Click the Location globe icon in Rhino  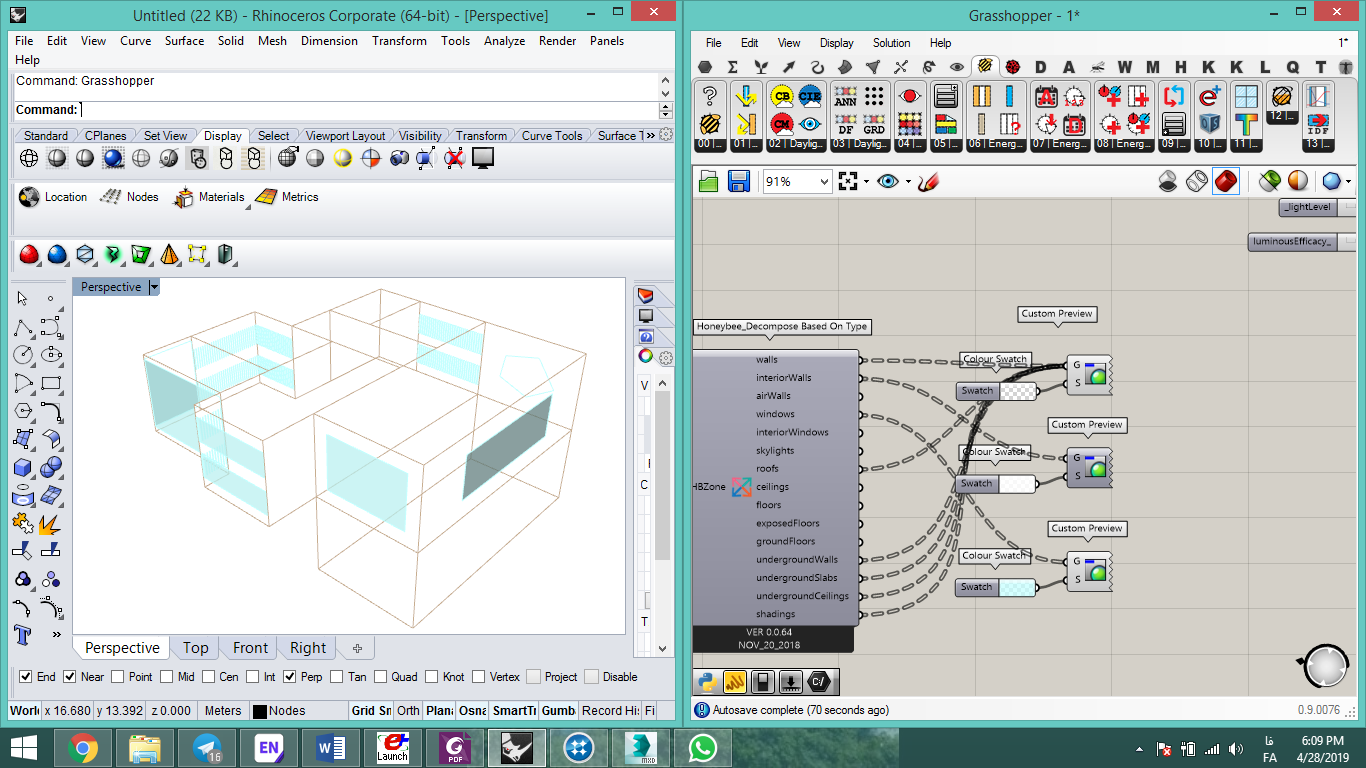pos(29,197)
